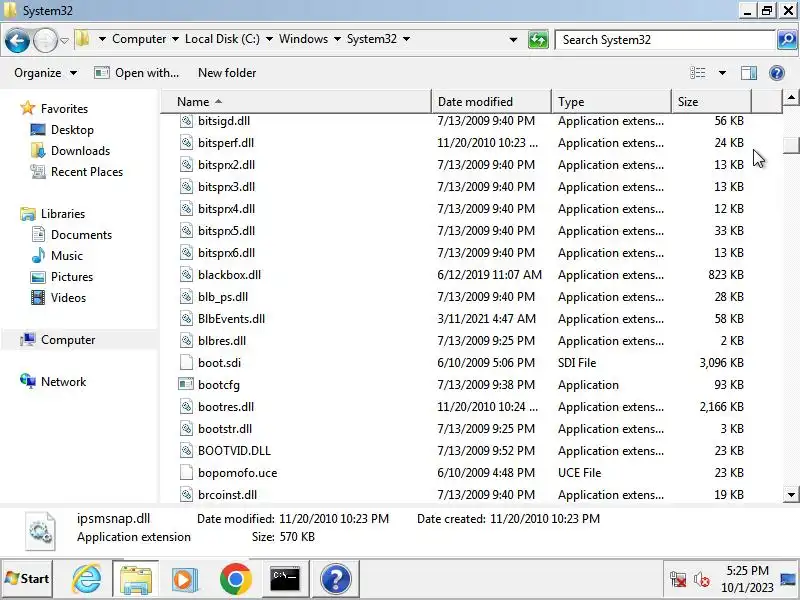The width and height of the screenshot is (800, 600).
Task: Click the change view icon
Action: click(697, 73)
